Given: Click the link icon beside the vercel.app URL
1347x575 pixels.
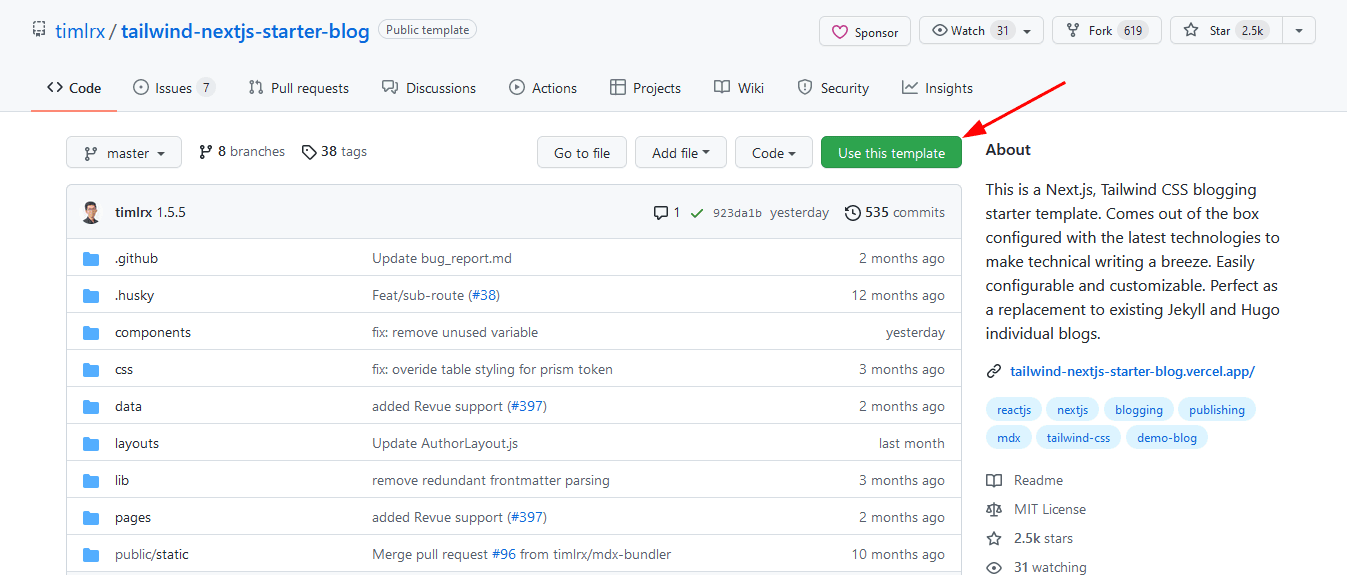Looking at the screenshot, I should [x=994, y=371].
